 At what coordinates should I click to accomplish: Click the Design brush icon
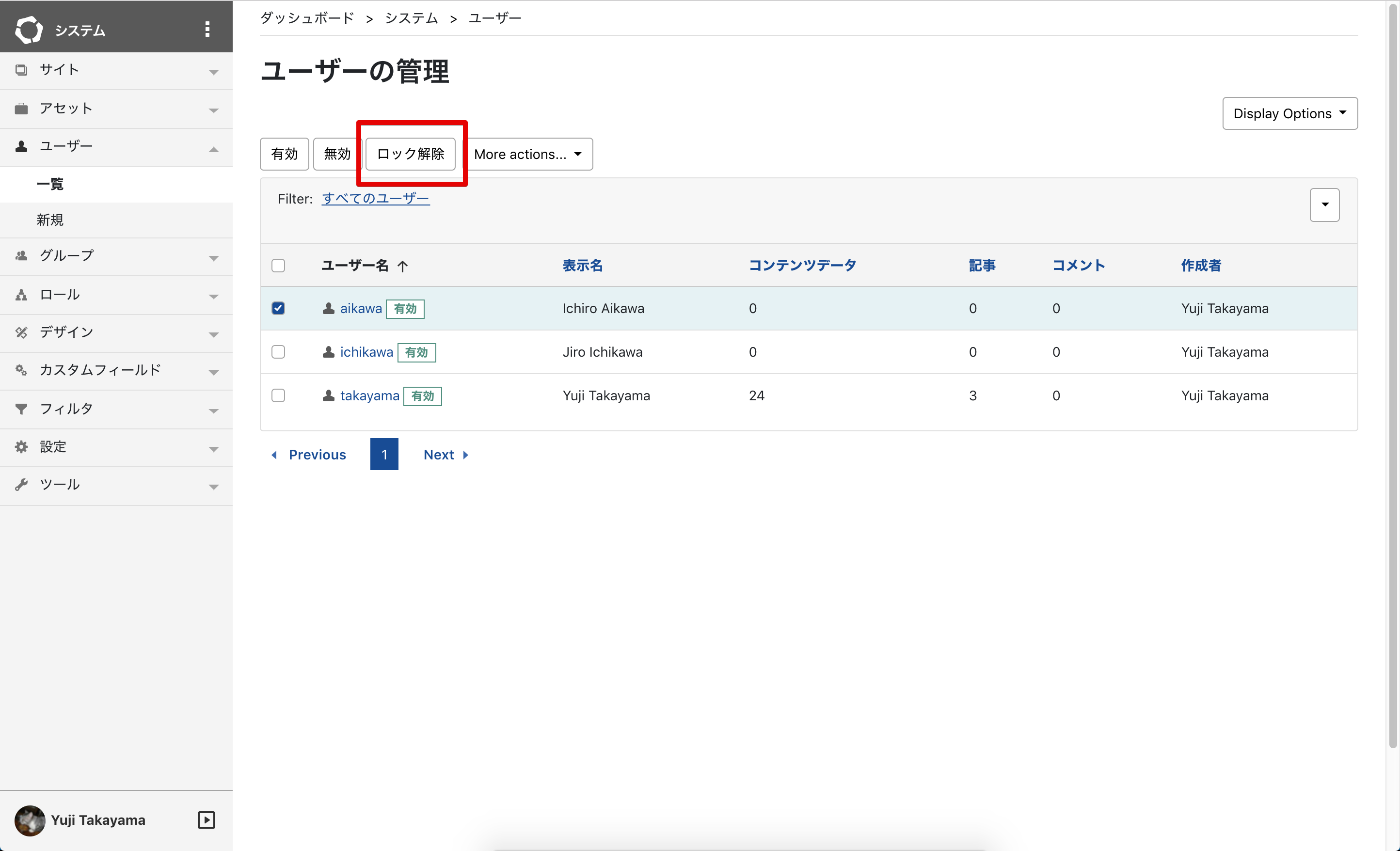[x=21, y=332]
